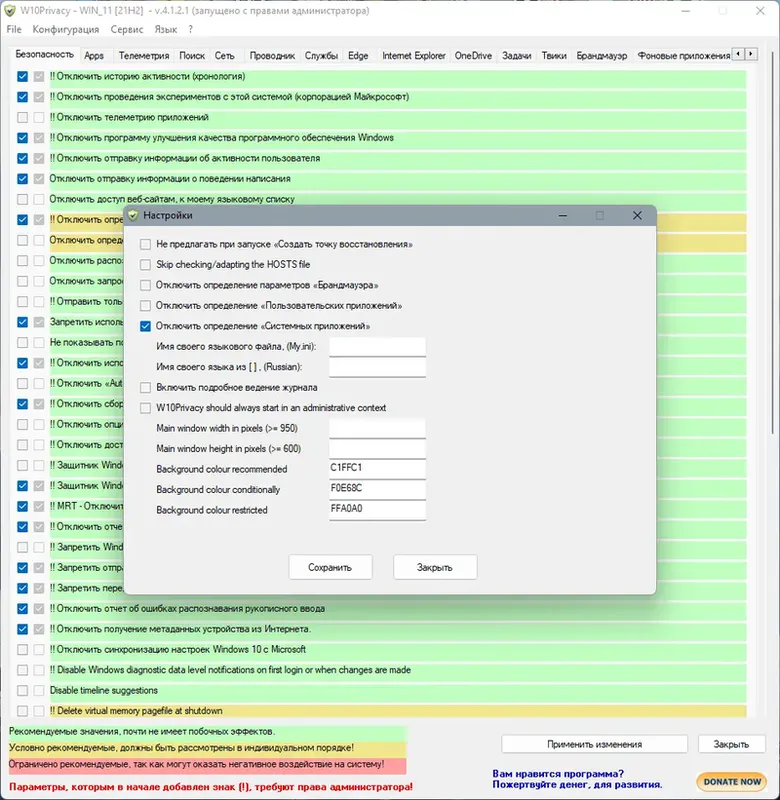
Task: Close the Настройки dialog with X
Action: [x=637, y=215]
